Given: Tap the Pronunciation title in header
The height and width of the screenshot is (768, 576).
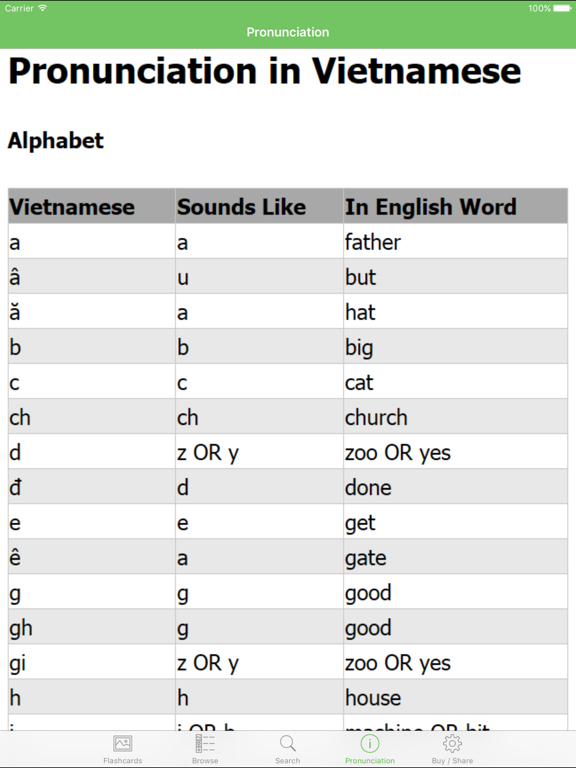Looking at the screenshot, I should click(x=288, y=32).
